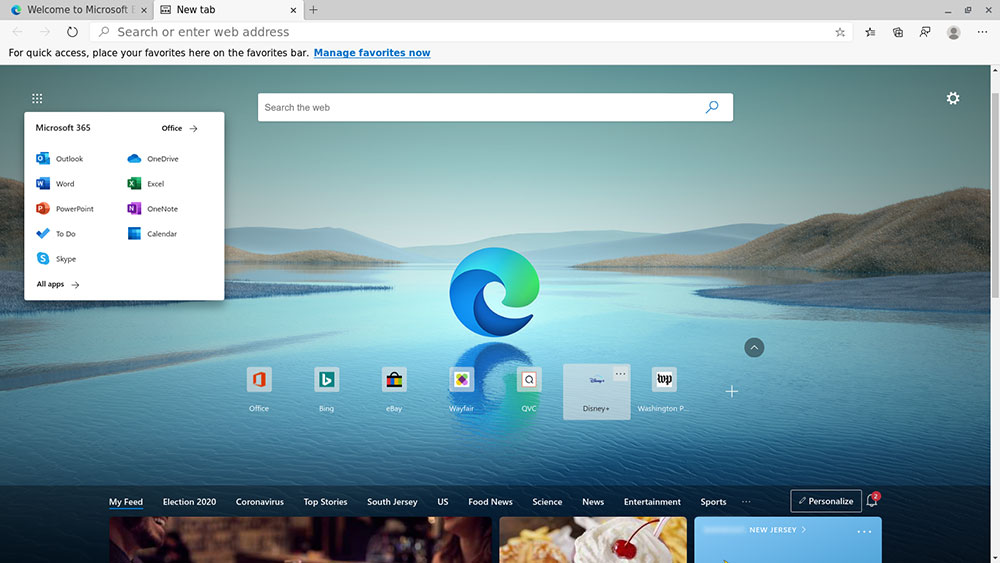Collapse quick links with the up chevron

coord(754,347)
